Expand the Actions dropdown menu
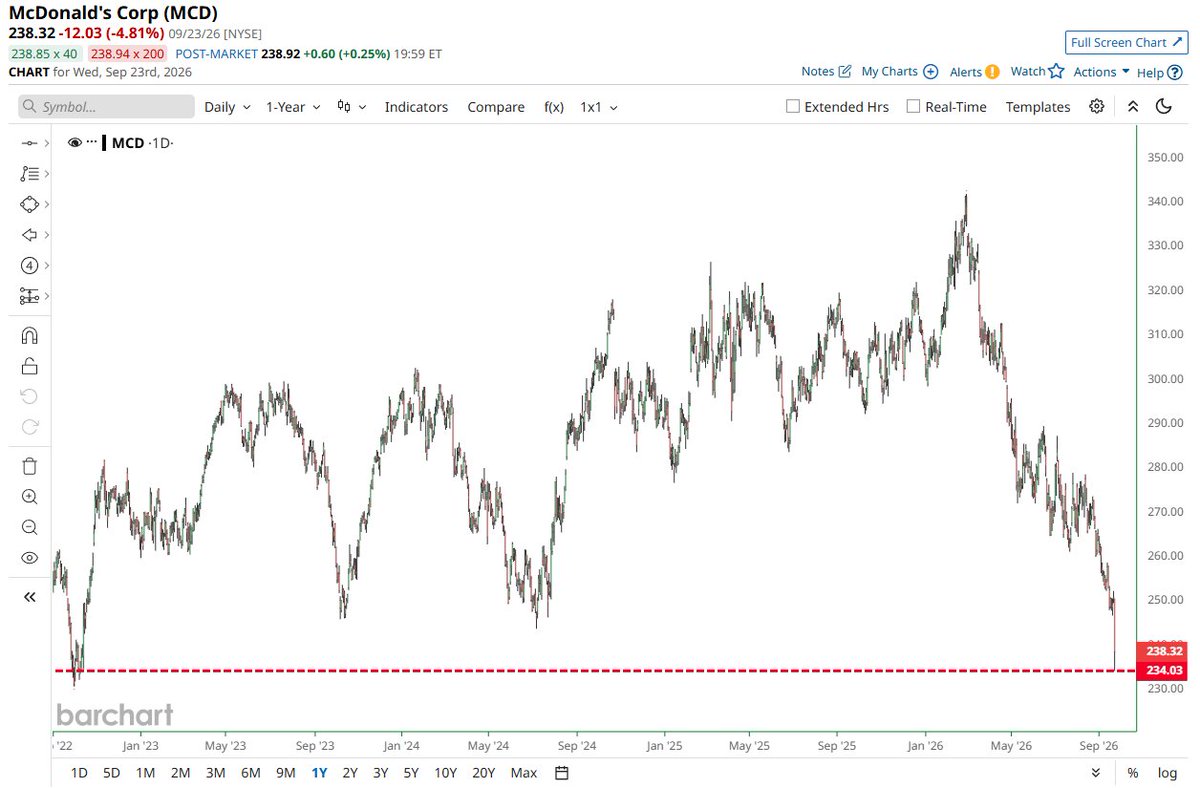The height and width of the screenshot is (788, 1200). [1101, 71]
